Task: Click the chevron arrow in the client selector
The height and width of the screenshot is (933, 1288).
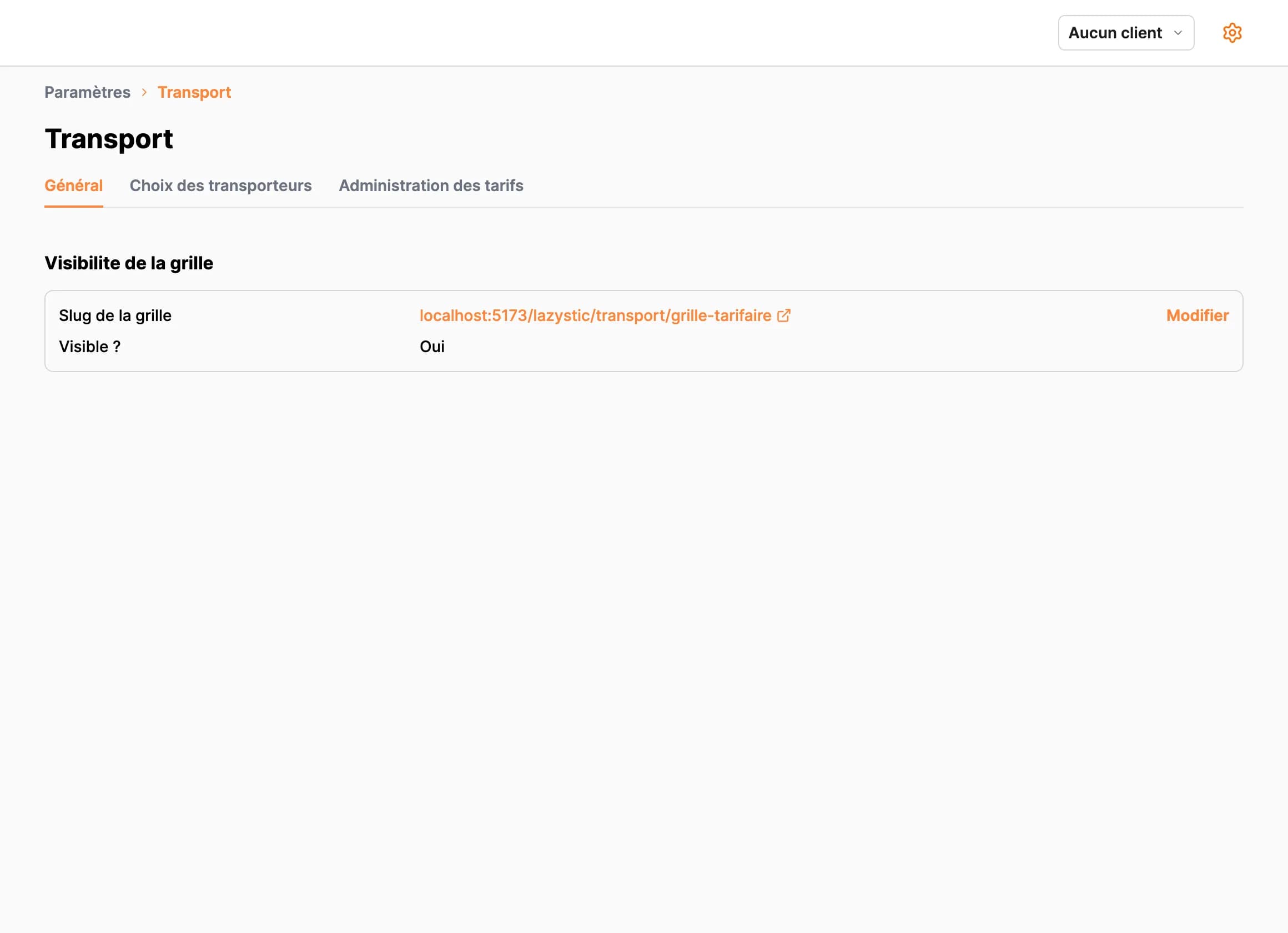Action: (x=1178, y=33)
